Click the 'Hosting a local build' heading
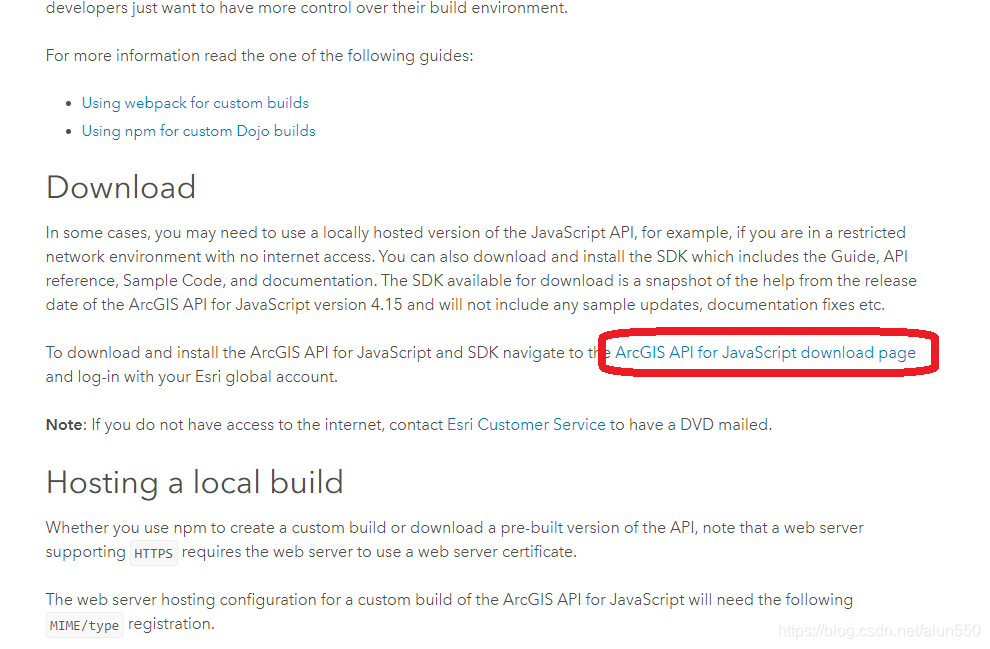 click(194, 483)
